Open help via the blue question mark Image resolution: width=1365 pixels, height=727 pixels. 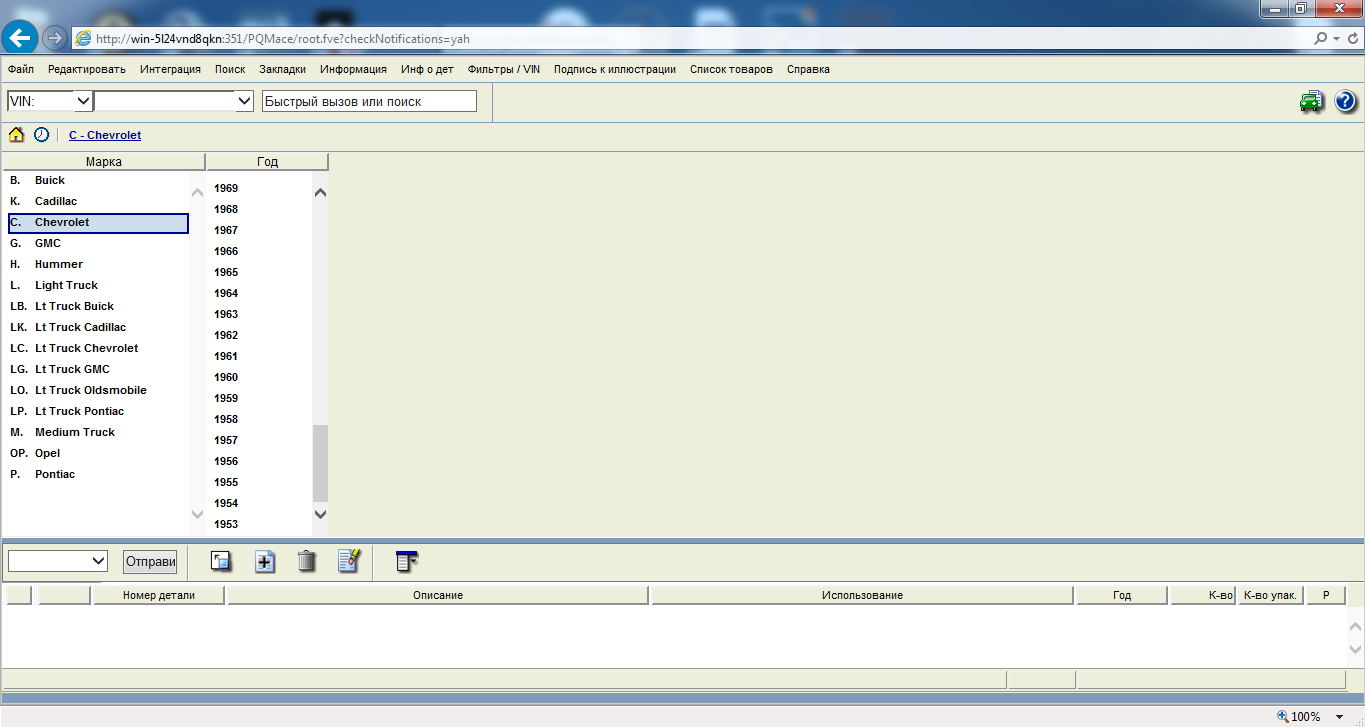point(1345,101)
